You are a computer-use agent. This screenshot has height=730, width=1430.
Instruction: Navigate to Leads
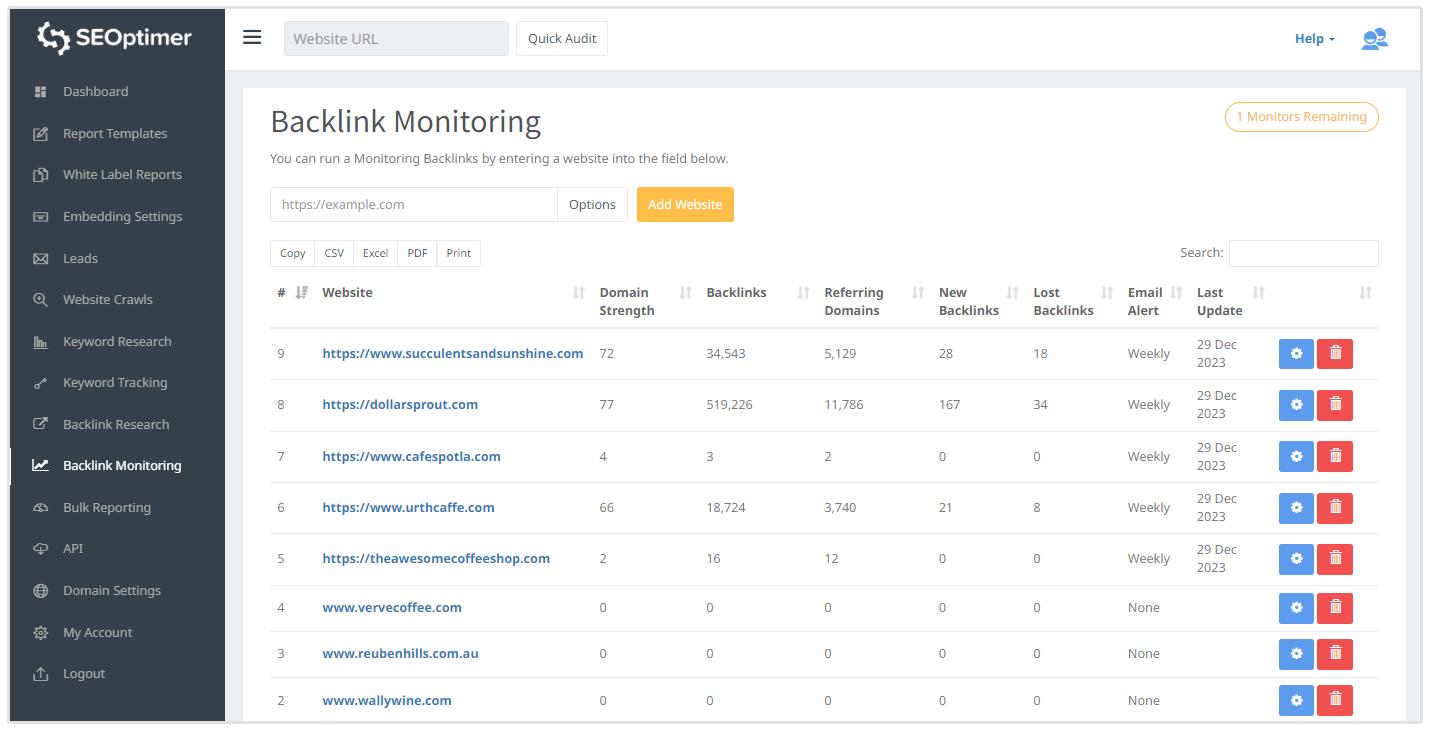80,258
